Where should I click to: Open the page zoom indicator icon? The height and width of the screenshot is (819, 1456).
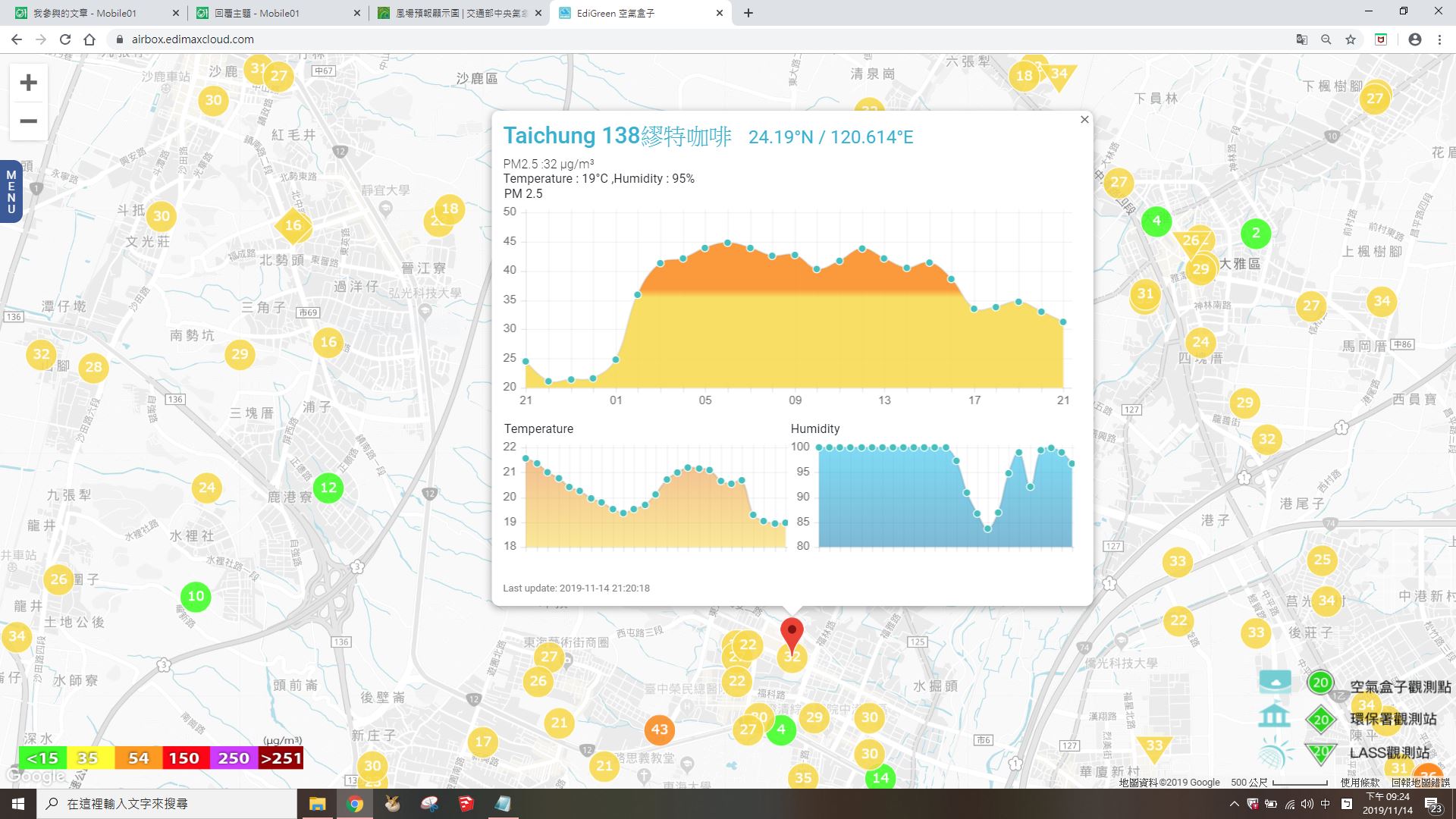1326,39
